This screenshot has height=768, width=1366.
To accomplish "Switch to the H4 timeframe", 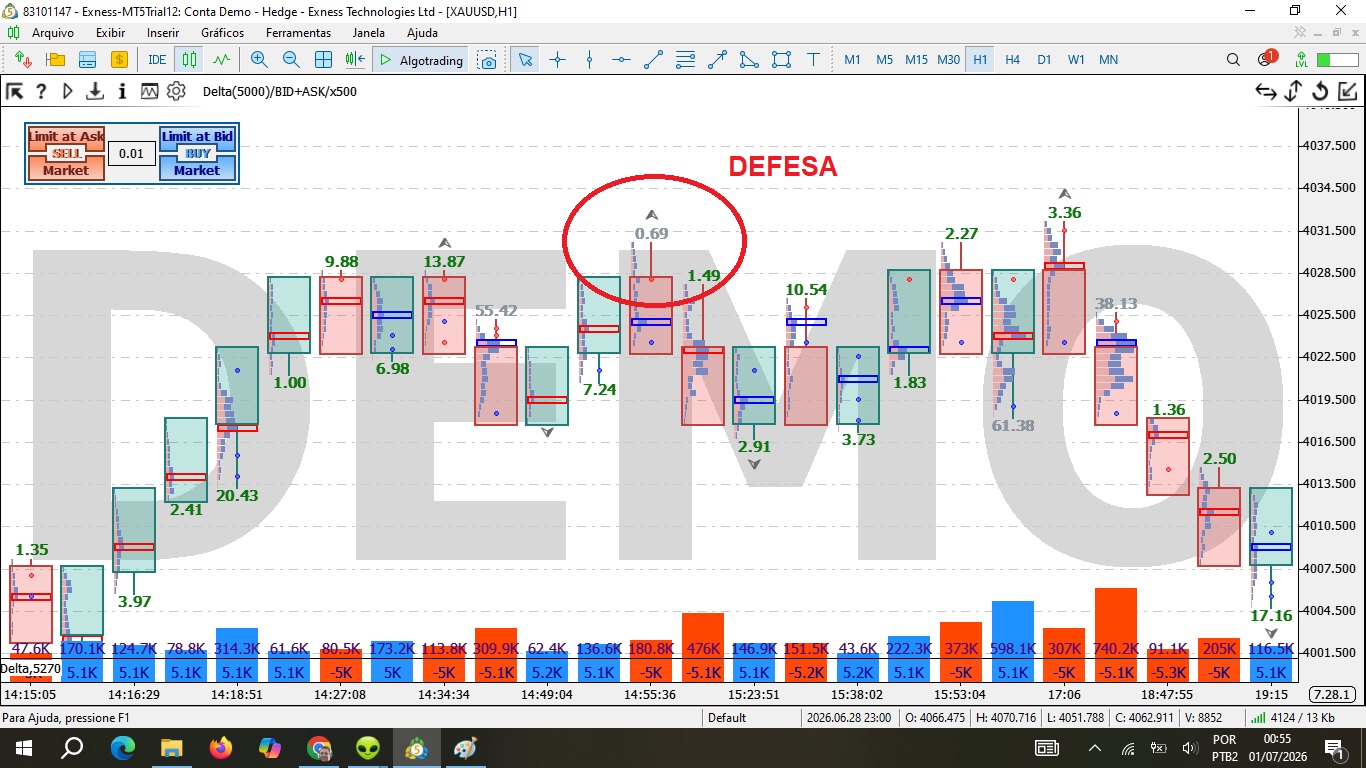I will tap(1012, 60).
